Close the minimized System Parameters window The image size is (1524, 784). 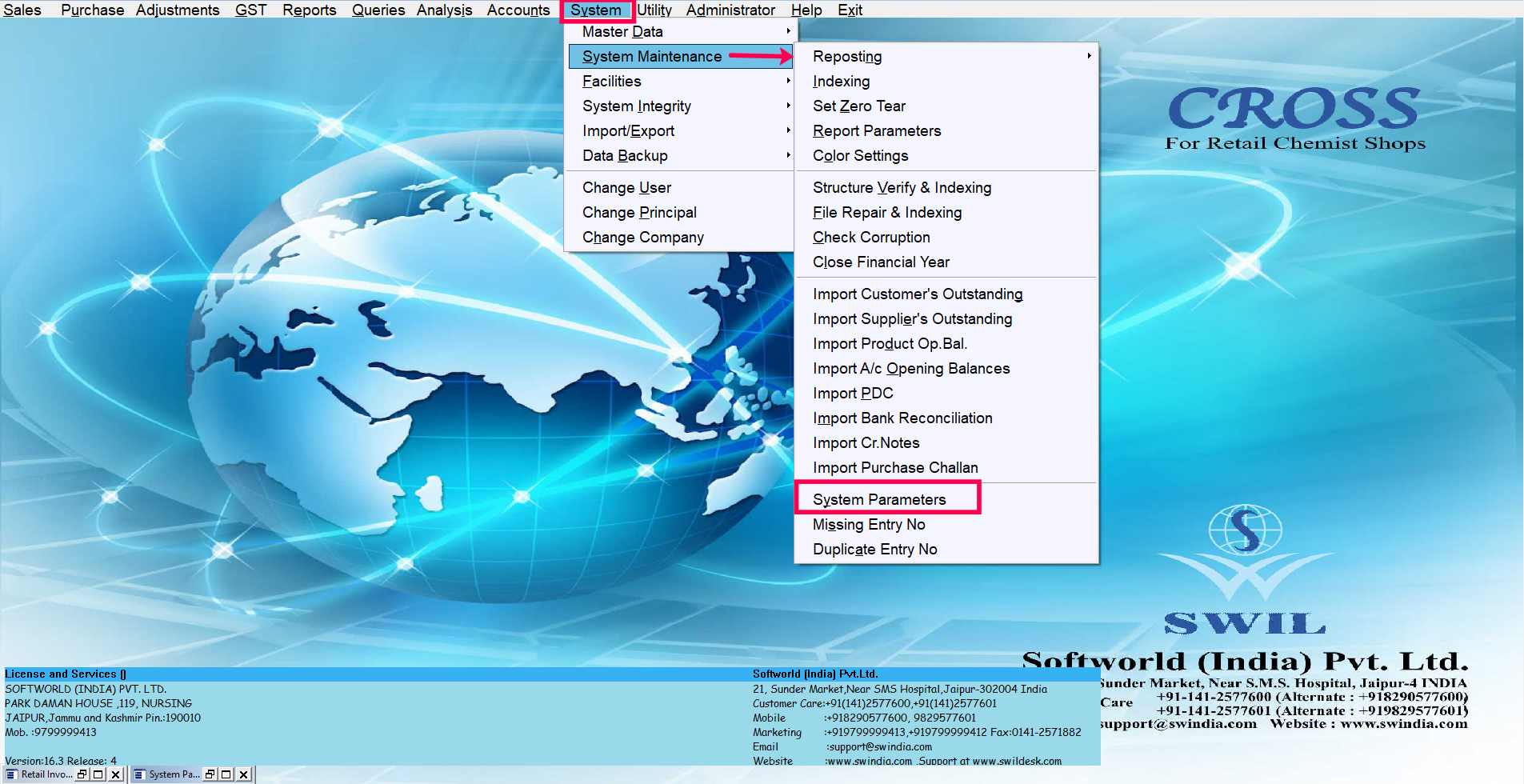(243, 774)
